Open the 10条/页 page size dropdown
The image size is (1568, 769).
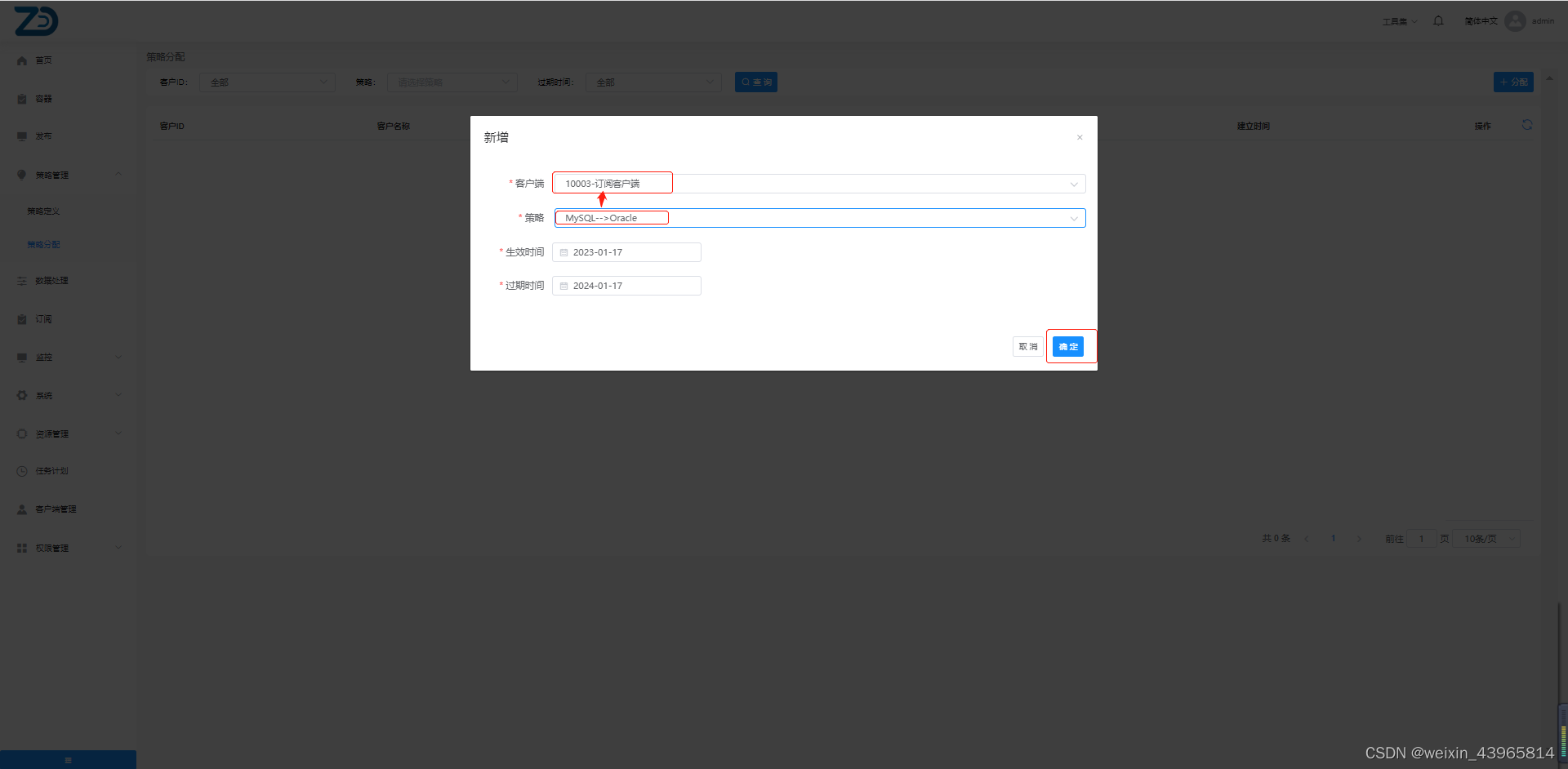click(x=1488, y=539)
